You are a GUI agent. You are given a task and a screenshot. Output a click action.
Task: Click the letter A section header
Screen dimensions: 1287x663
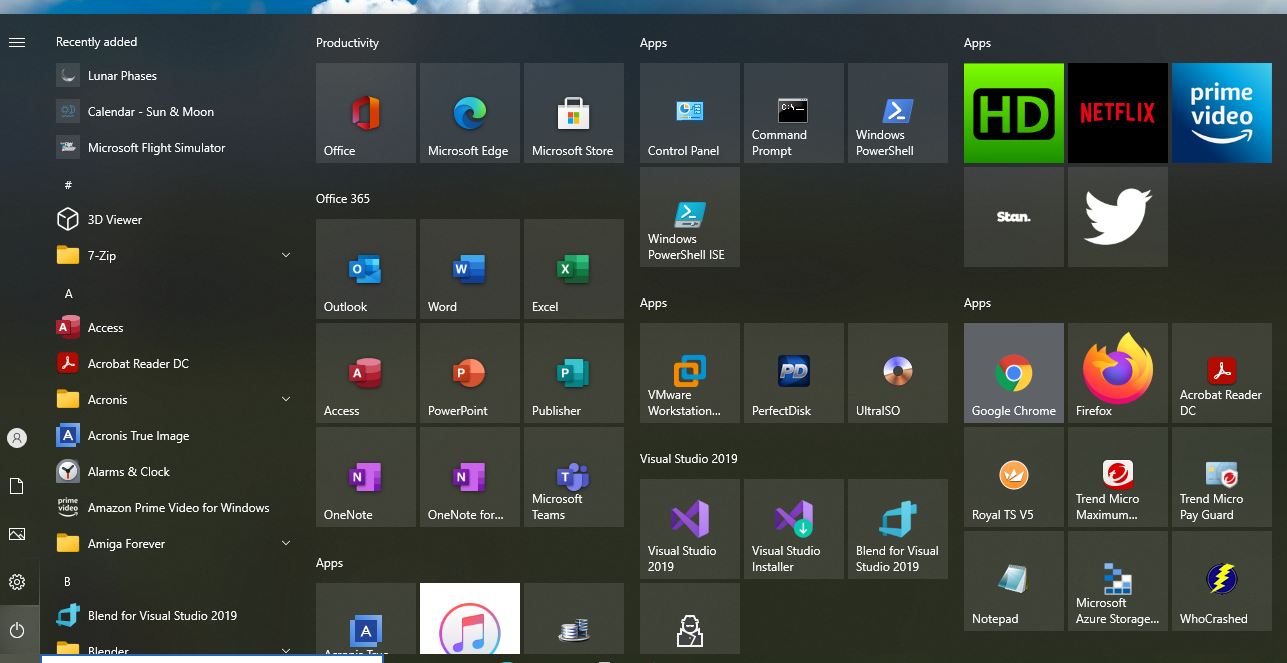click(69, 294)
